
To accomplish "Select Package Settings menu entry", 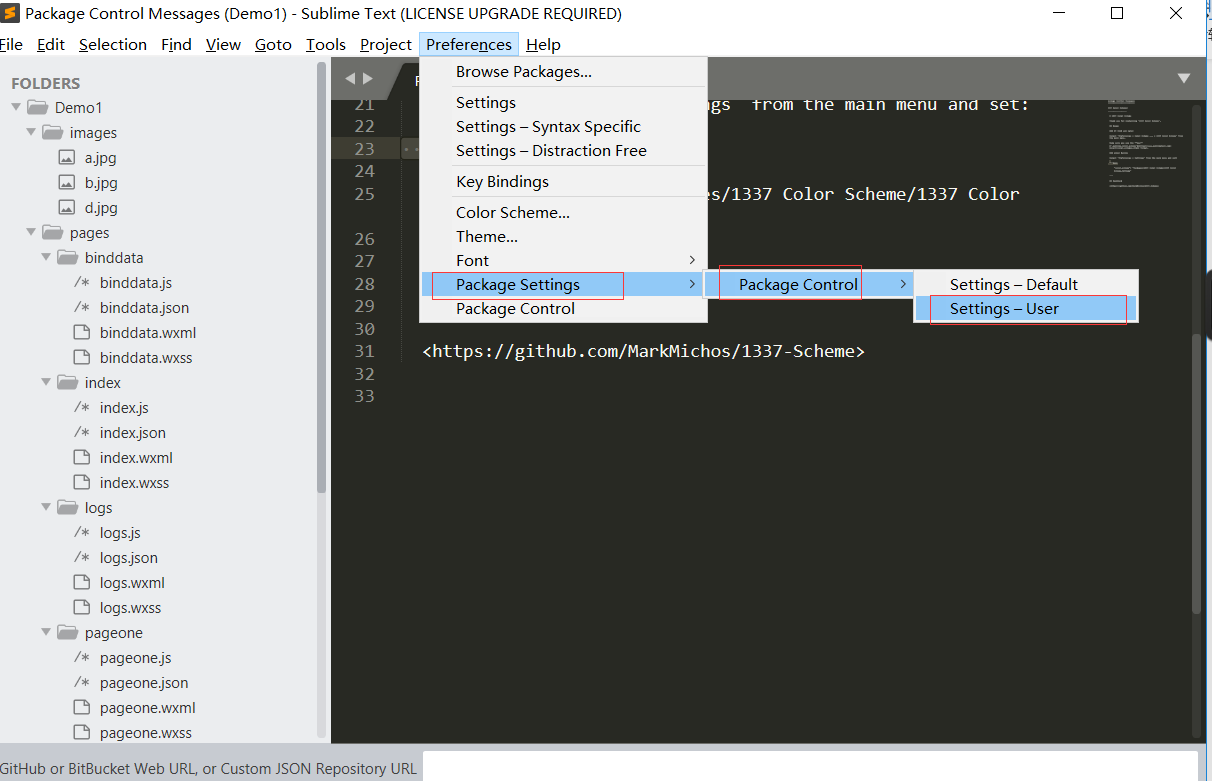I will [x=563, y=284].
